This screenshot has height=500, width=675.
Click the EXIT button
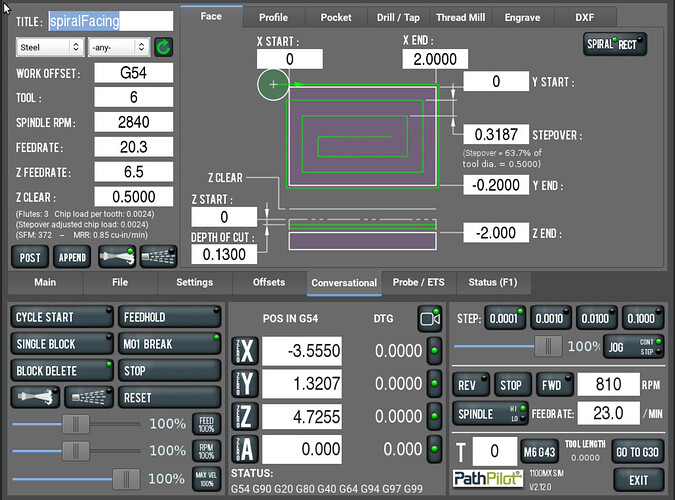(x=638, y=480)
